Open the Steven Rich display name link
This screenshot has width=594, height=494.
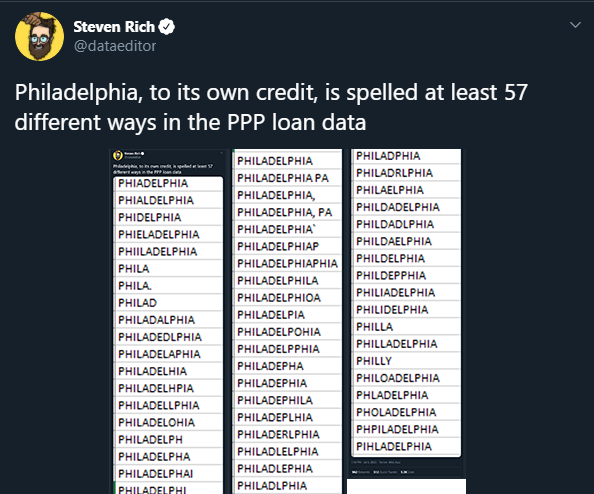click(x=114, y=27)
